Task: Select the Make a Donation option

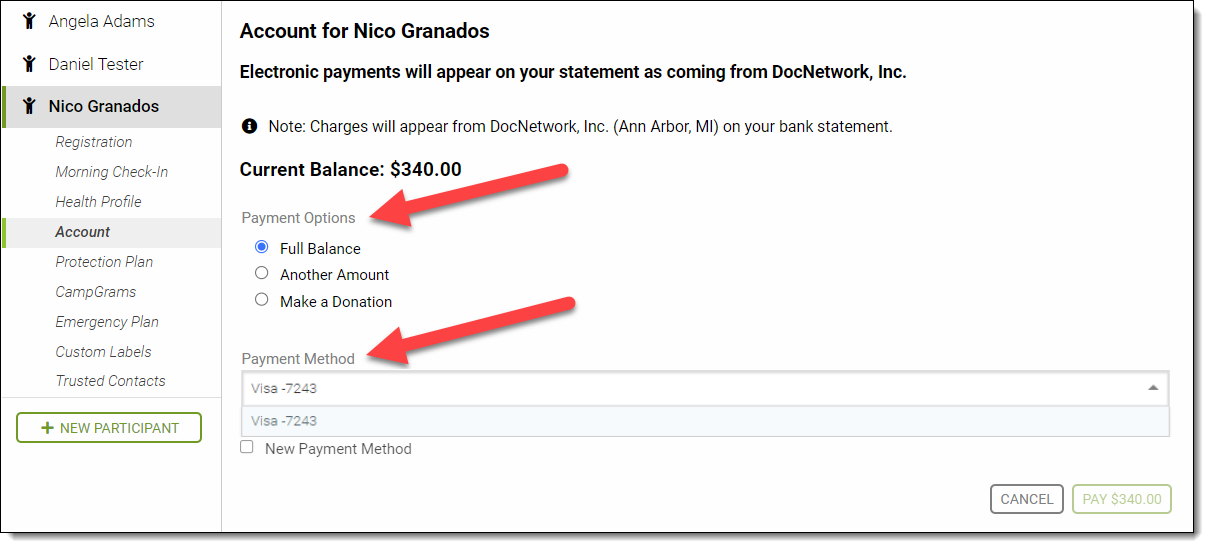Action: pos(262,300)
